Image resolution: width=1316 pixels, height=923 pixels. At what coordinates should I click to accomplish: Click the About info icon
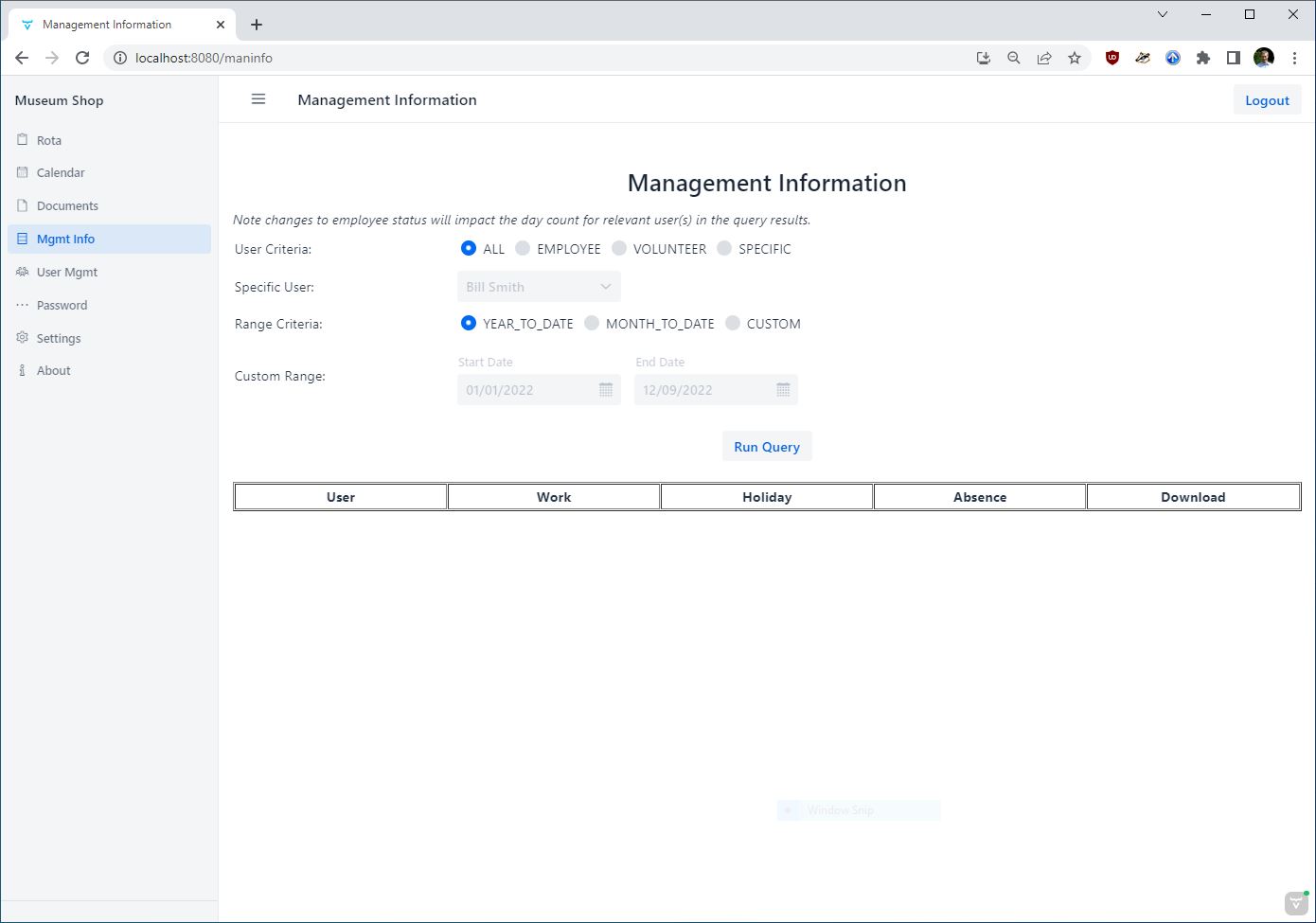[x=23, y=370]
